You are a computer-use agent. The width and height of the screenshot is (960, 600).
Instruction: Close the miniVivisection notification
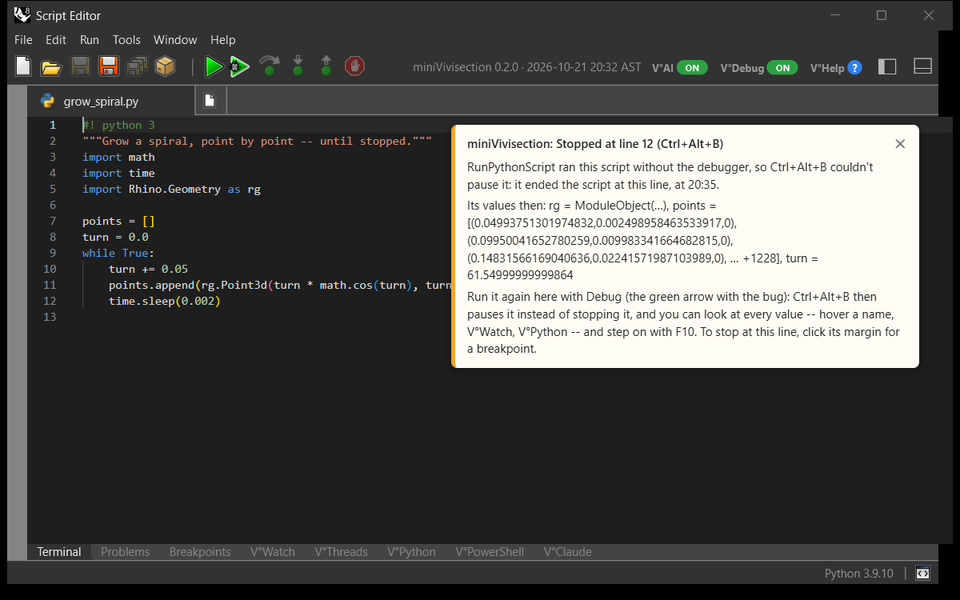click(x=900, y=144)
